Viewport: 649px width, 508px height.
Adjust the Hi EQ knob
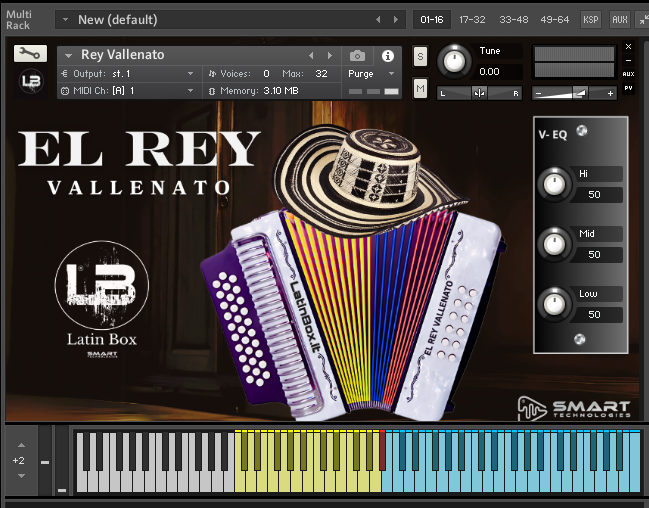click(x=554, y=184)
